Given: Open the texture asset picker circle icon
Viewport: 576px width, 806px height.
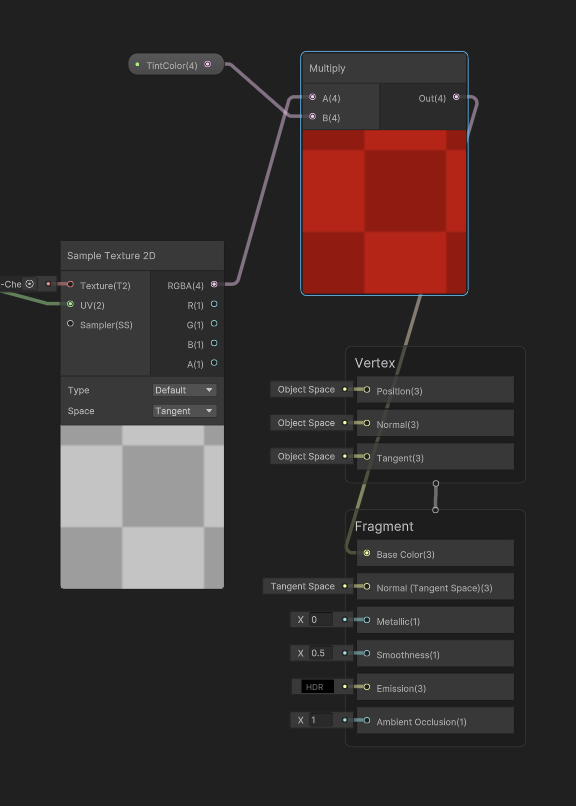Looking at the screenshot, I should 30,284.
